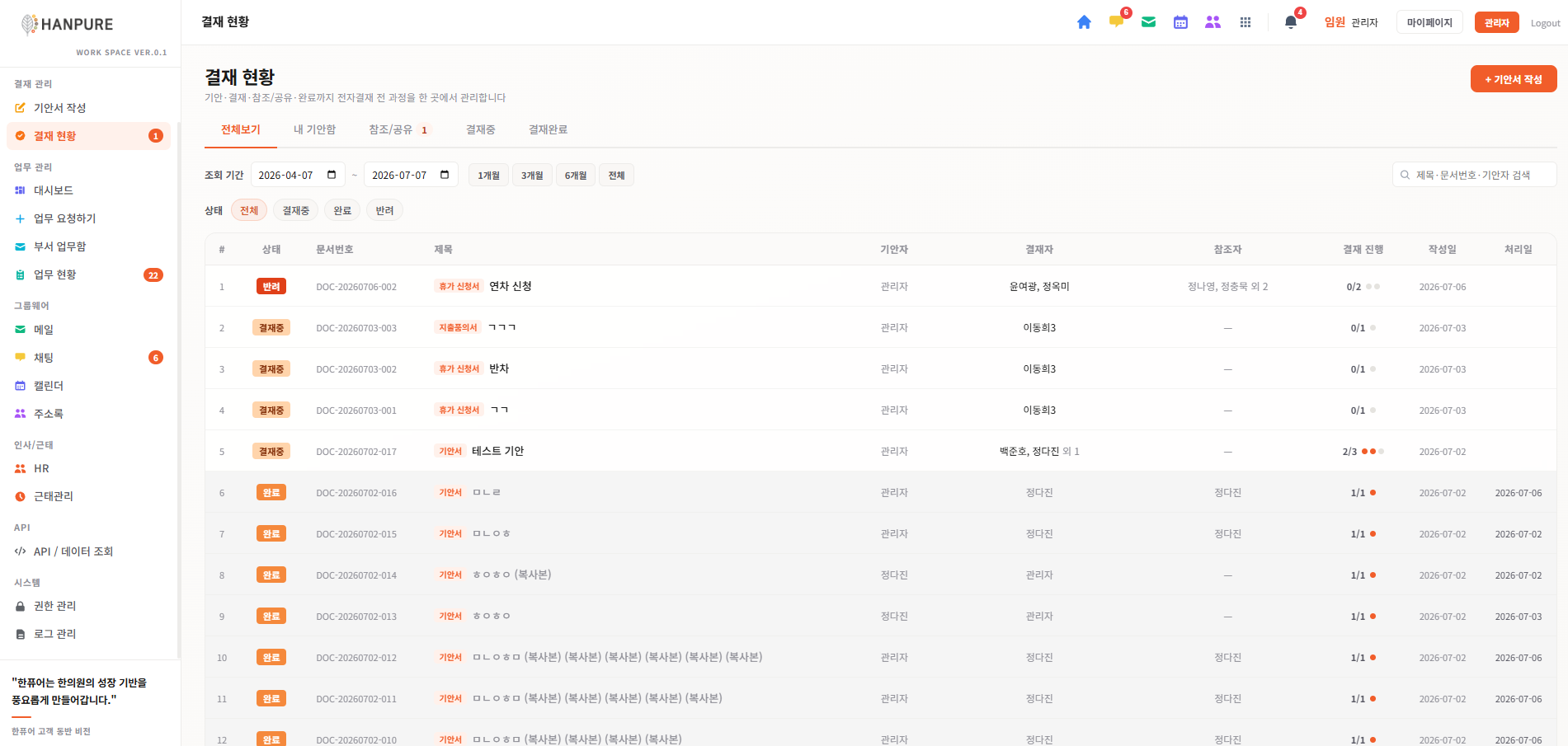1568x746 pixels.
Task: Click the 로그 관리 document icon in sidebar
Action: [20, 634]
